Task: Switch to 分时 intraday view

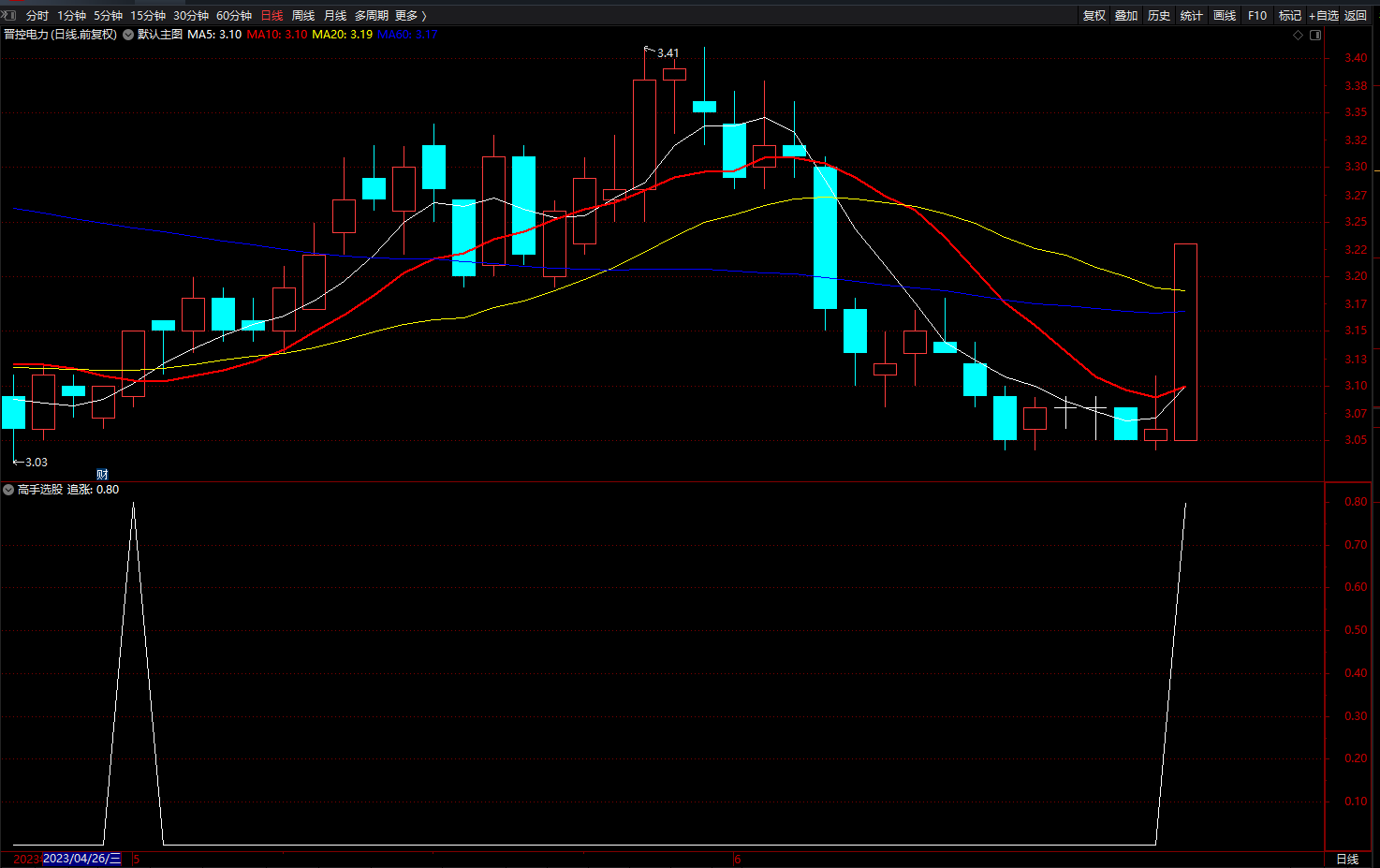Action: tap(37, 16)
